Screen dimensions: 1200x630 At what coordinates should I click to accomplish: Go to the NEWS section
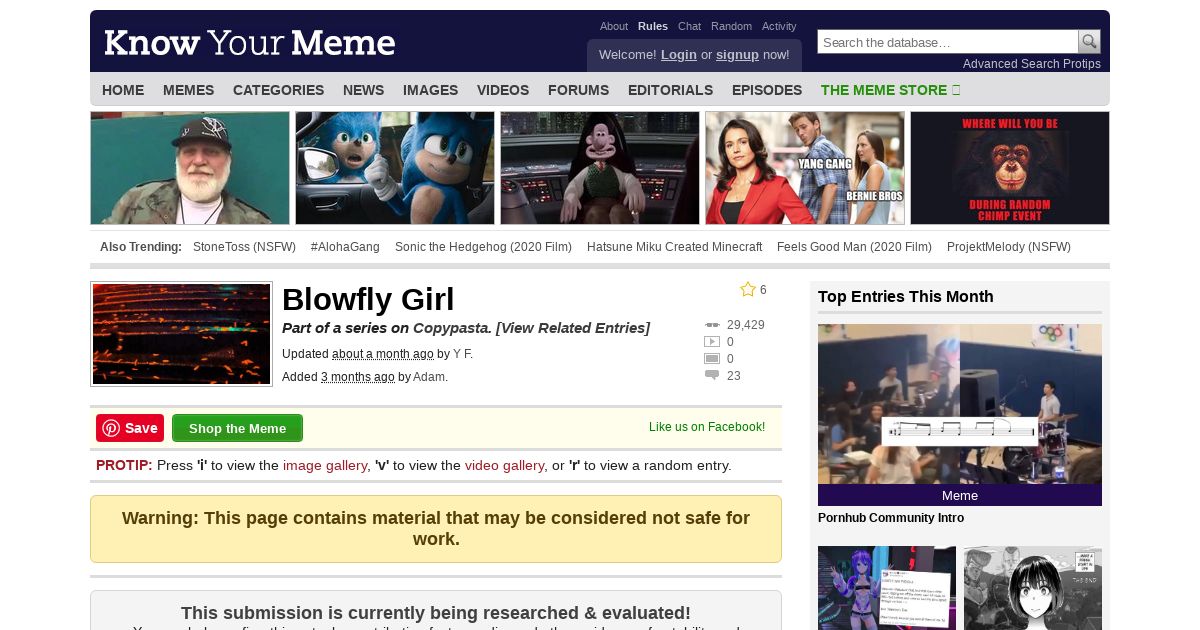tap(363, 90)
